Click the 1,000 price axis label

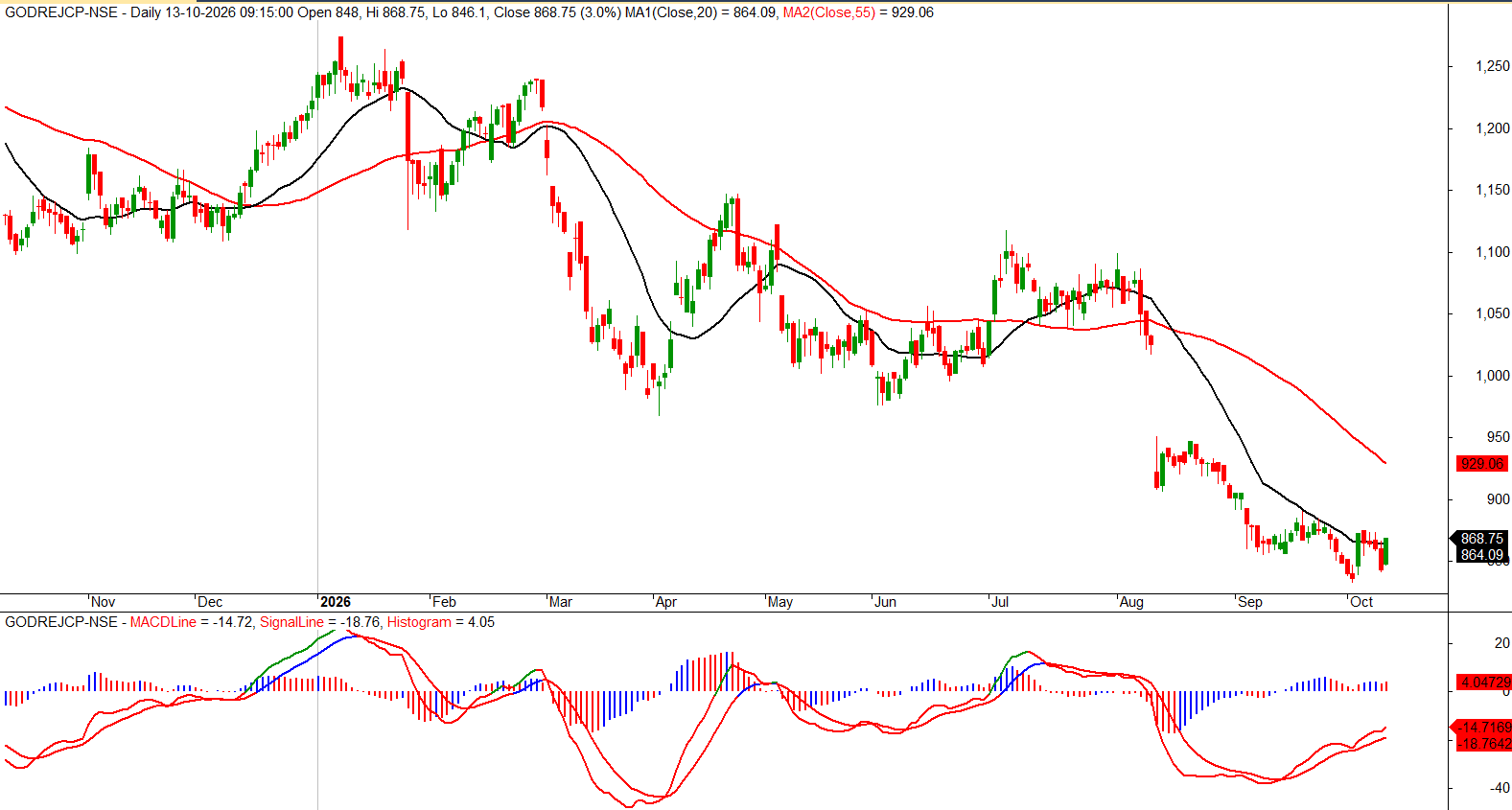click(x=1493, y=376)
